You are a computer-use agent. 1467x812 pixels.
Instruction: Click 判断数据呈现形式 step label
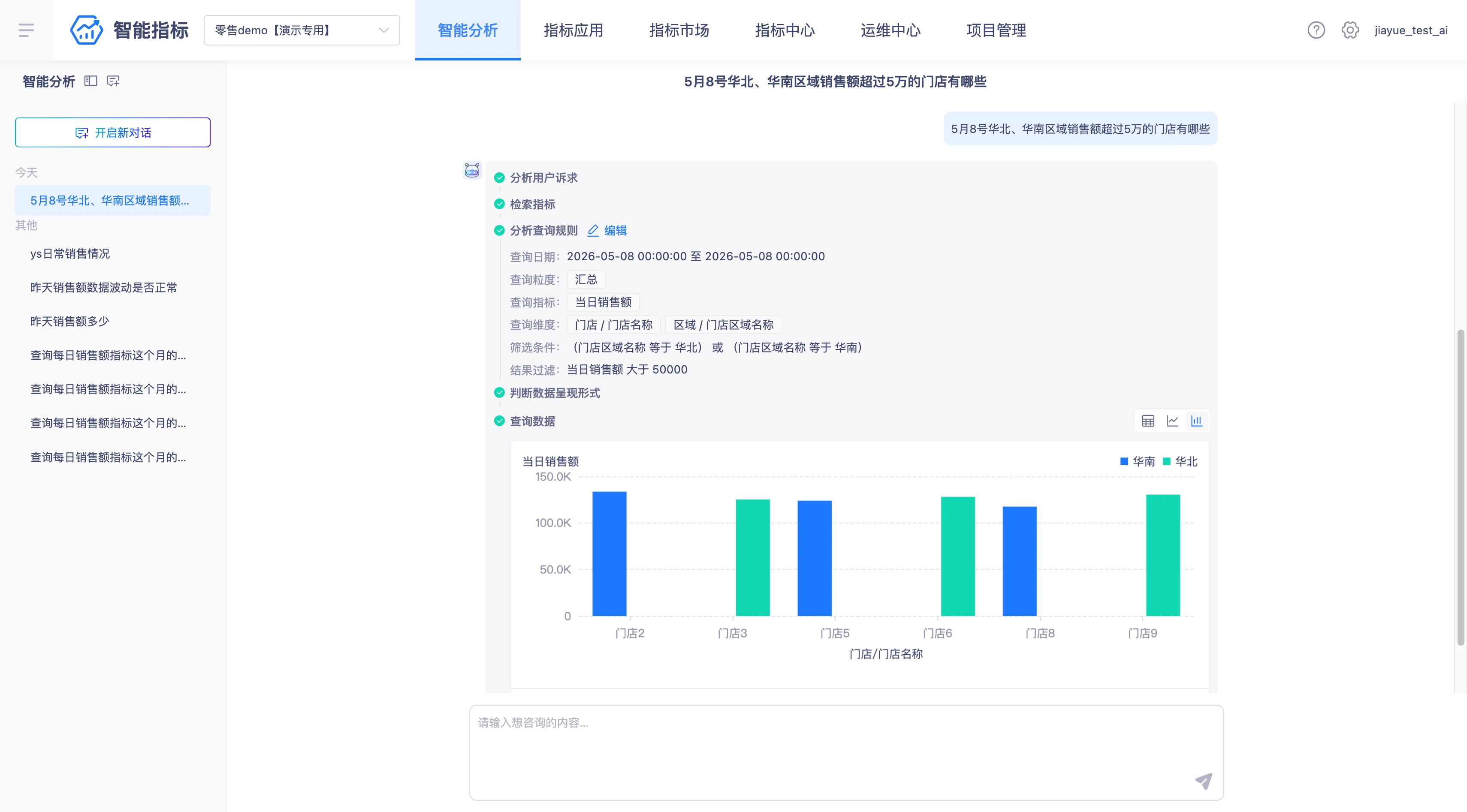coord(555,393)
